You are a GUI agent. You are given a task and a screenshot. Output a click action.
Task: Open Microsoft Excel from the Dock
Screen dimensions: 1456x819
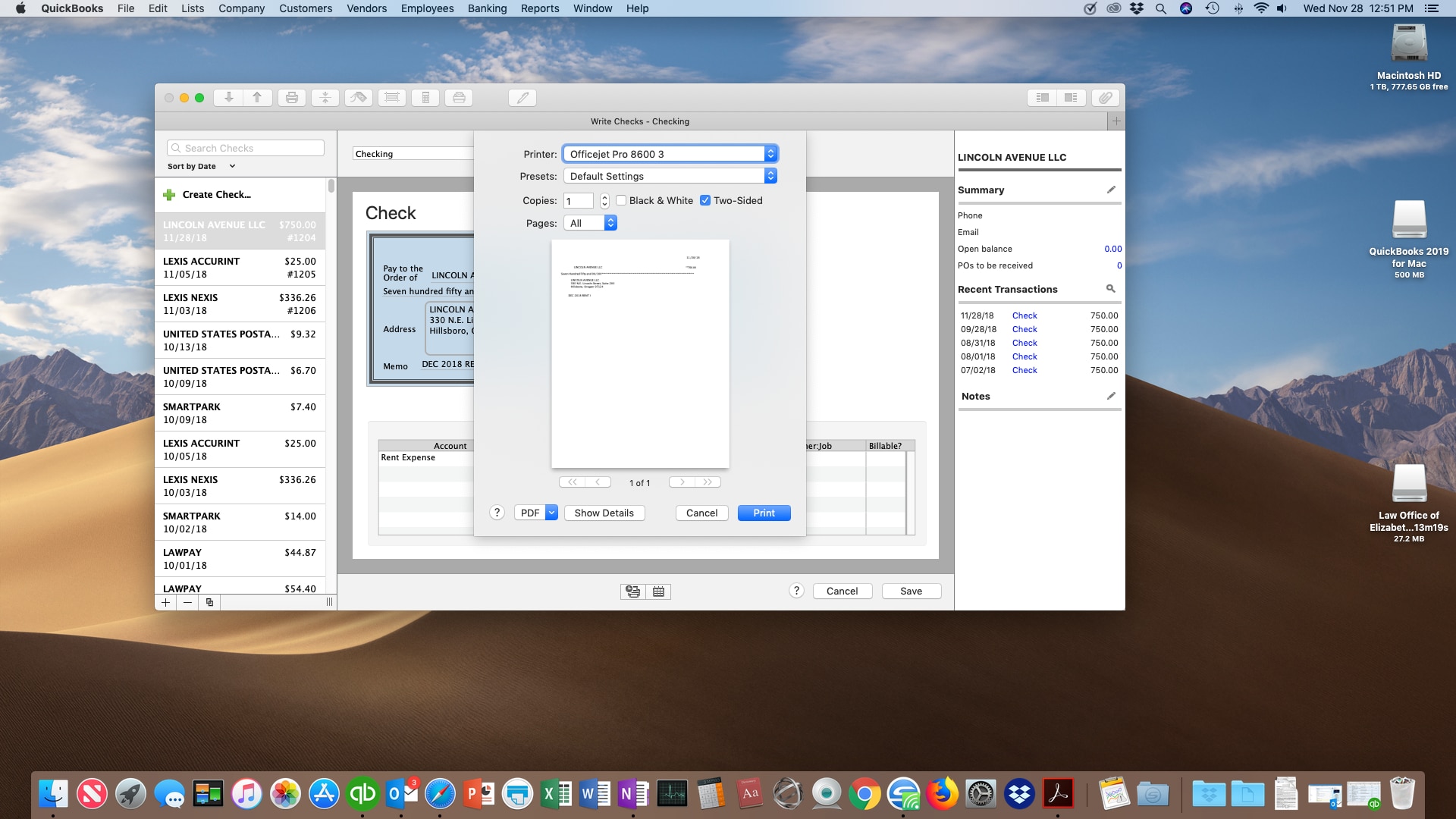coord(556,794)
